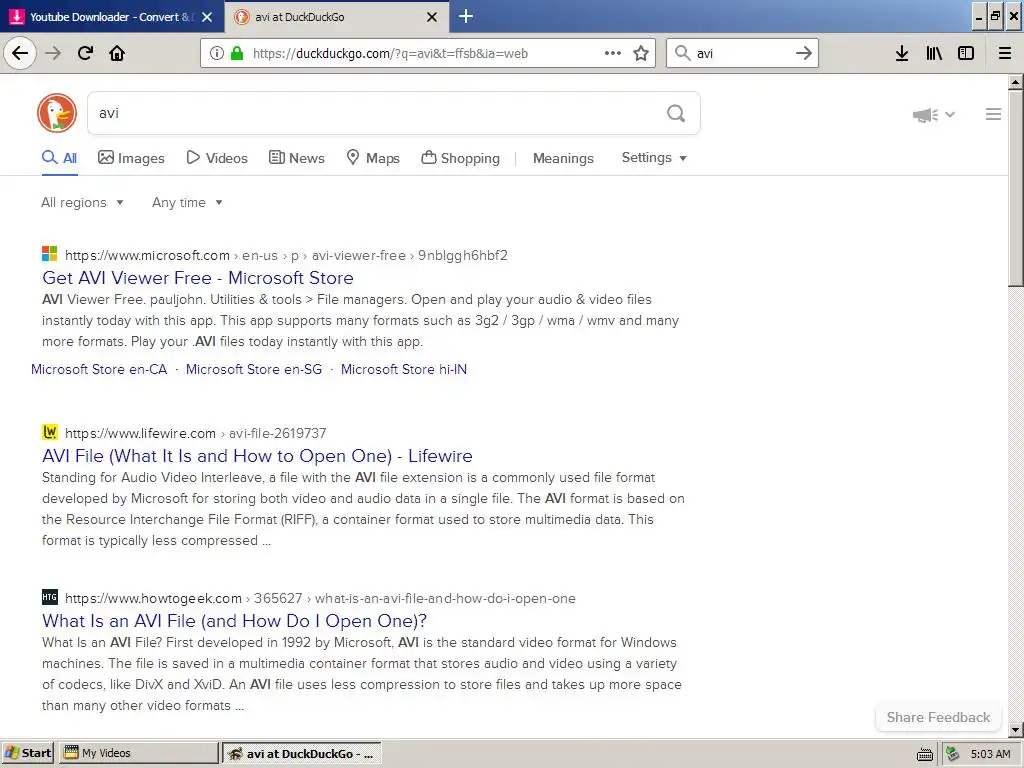Viewport: 1024px width, 768px height.
Task: Expand the Any time filter
Action: coord(187,202)
